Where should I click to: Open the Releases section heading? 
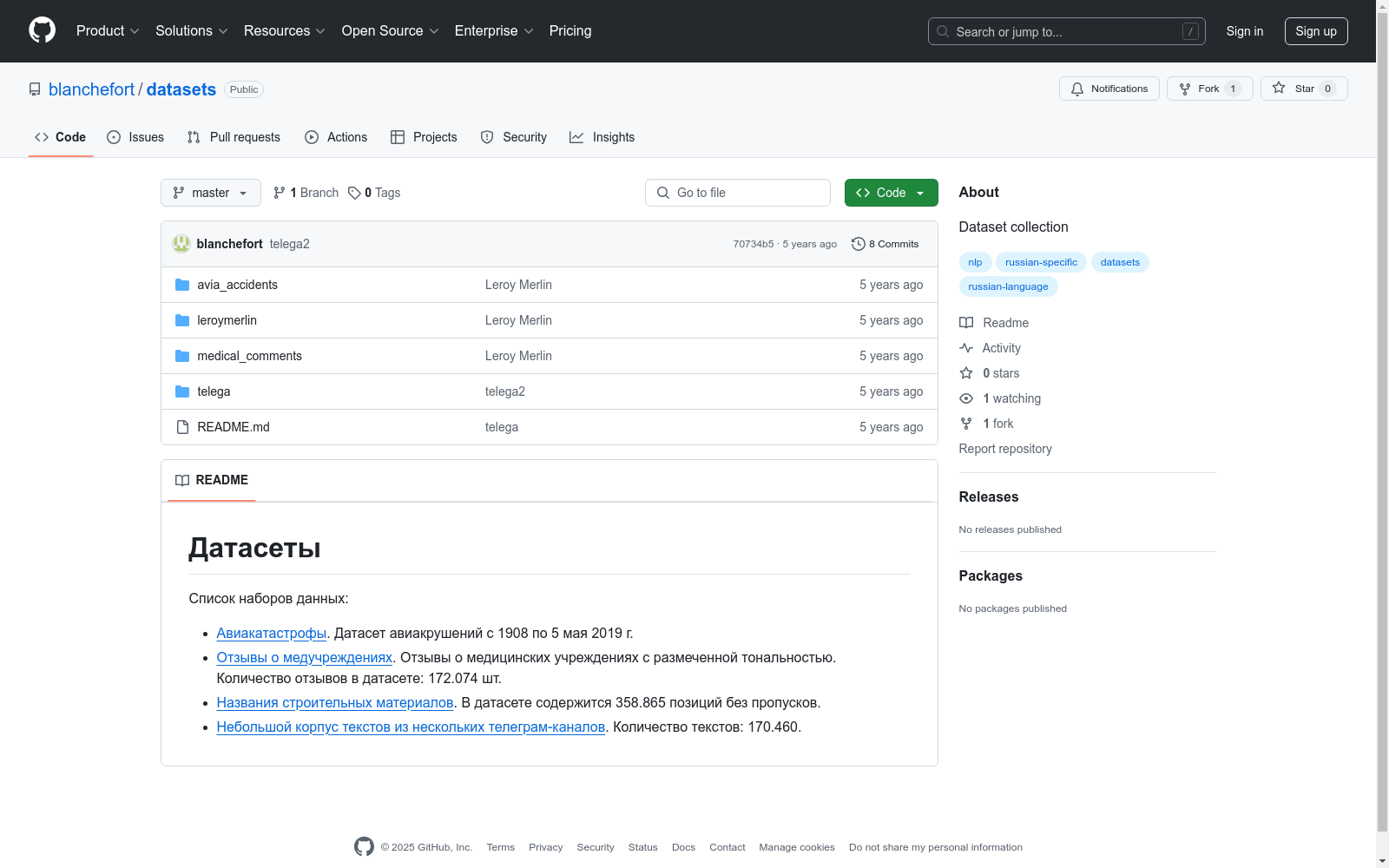coord(989,497)
